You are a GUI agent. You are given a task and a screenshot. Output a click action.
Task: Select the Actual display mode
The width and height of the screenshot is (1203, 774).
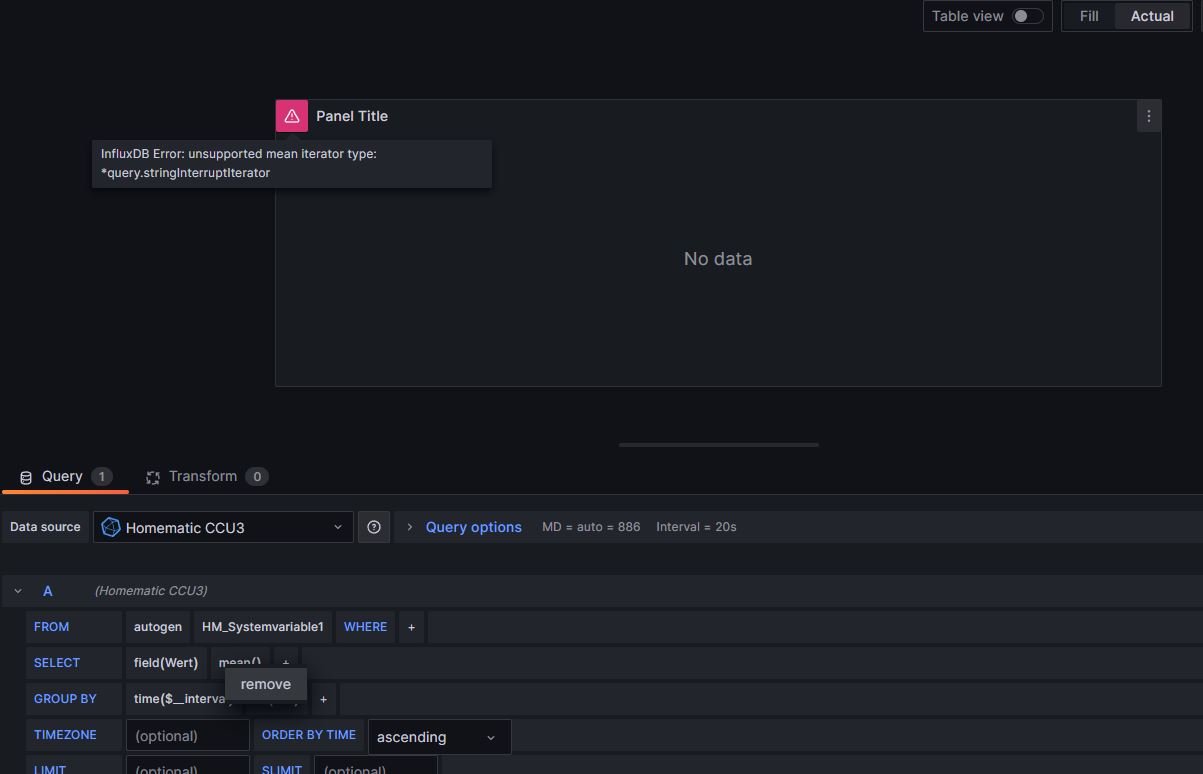tap(1152, 16)
